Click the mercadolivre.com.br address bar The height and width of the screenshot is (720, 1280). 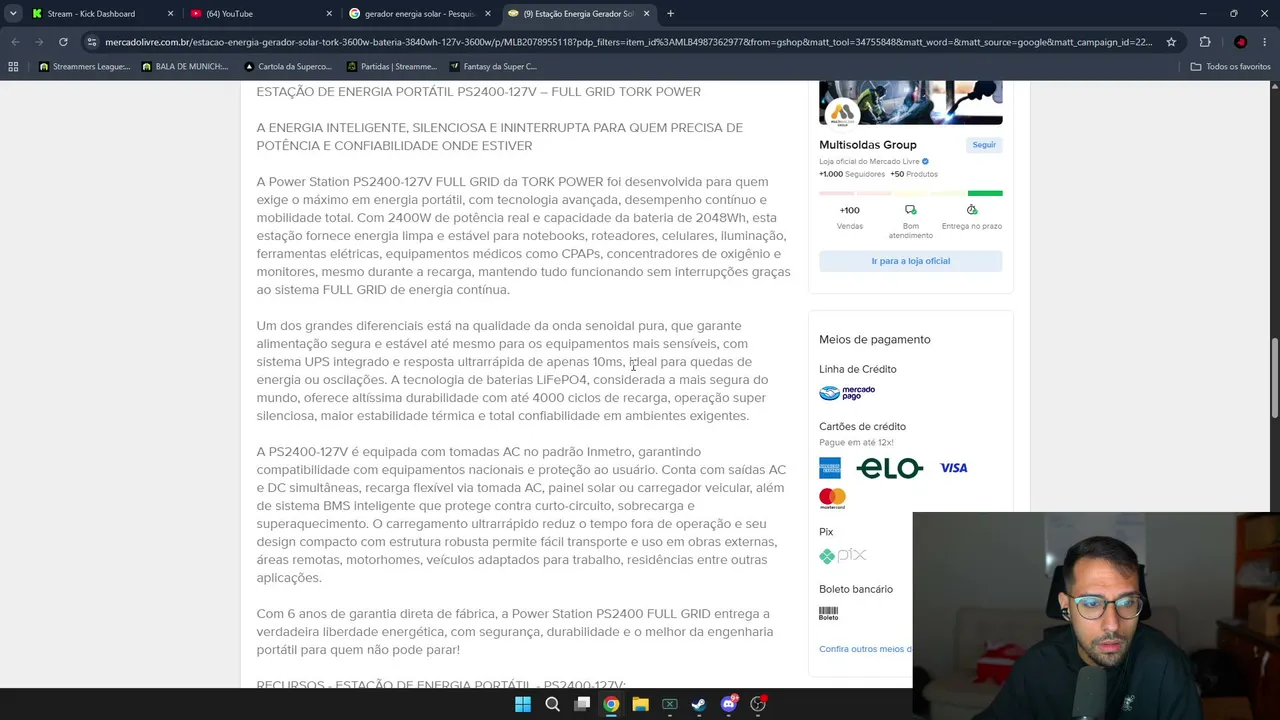point(628,42)
